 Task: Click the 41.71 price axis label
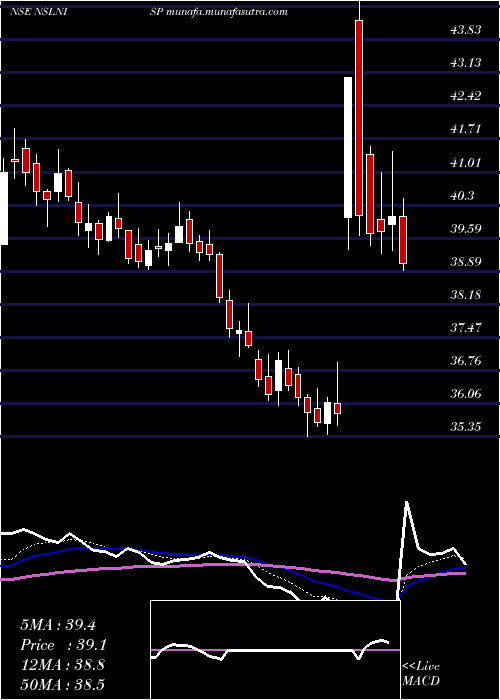pyautogui.click(x=466, y=129)
